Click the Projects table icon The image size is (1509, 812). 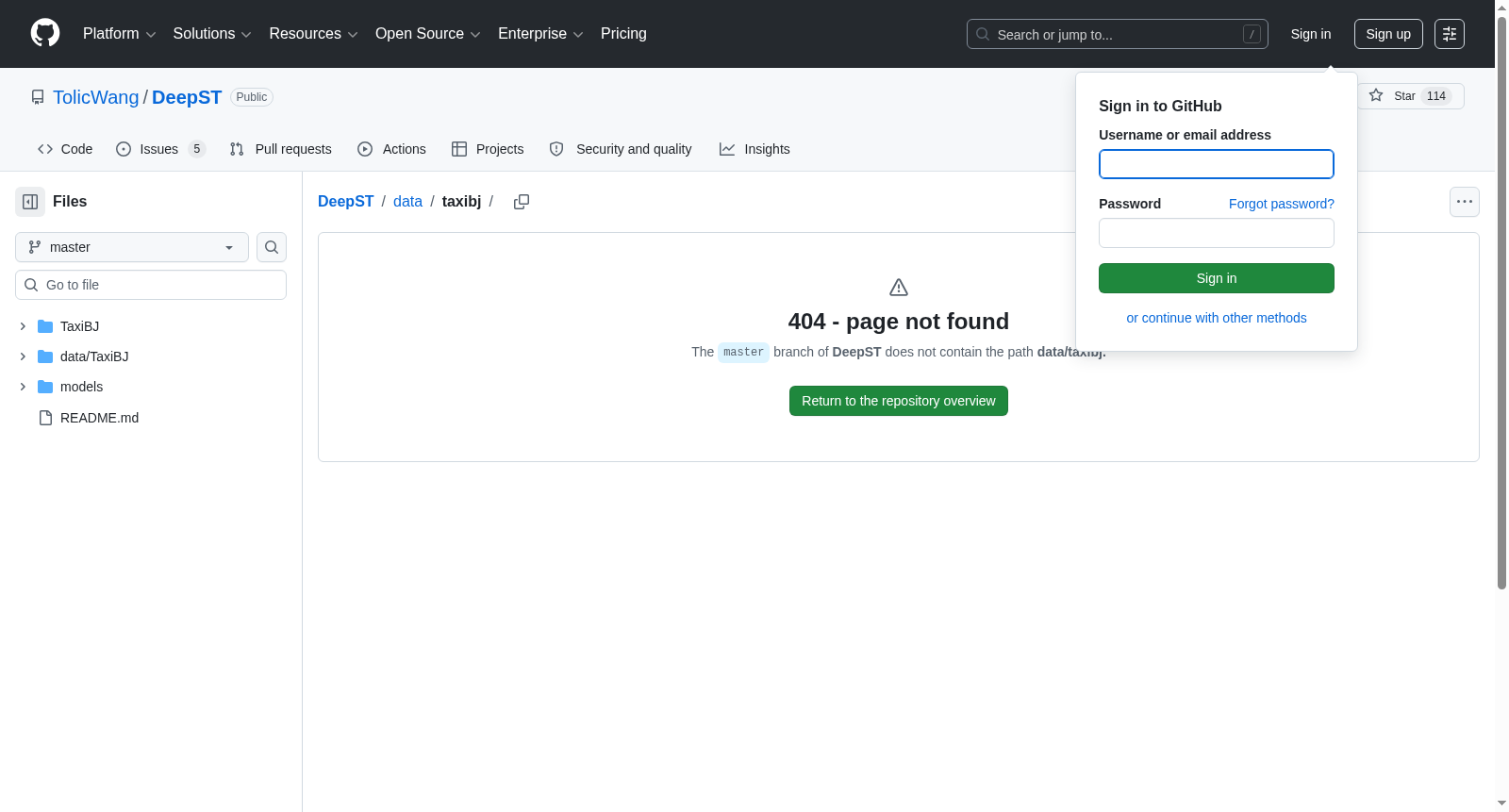tap(459, 149)
